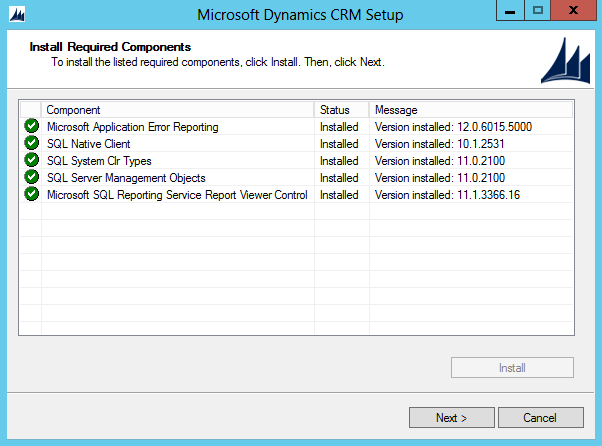The image size is (602, 446).
Task: Close the Microsoft Dynamics CRM Setup window
Action: (x=574, y=11)
